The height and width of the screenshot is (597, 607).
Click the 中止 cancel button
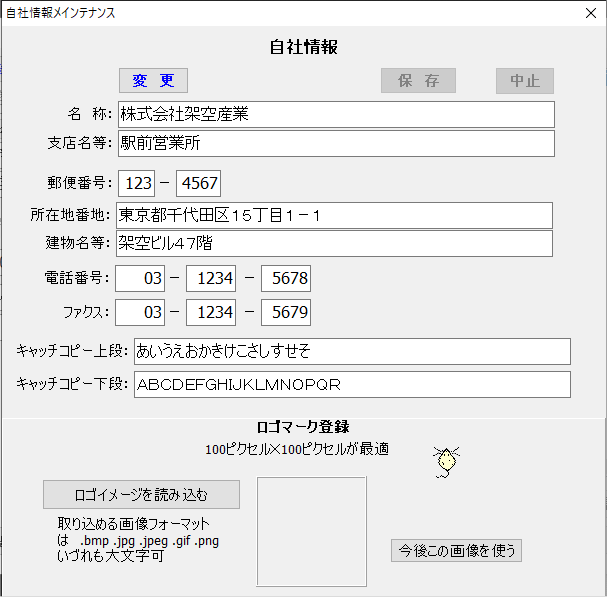[524, 81]
